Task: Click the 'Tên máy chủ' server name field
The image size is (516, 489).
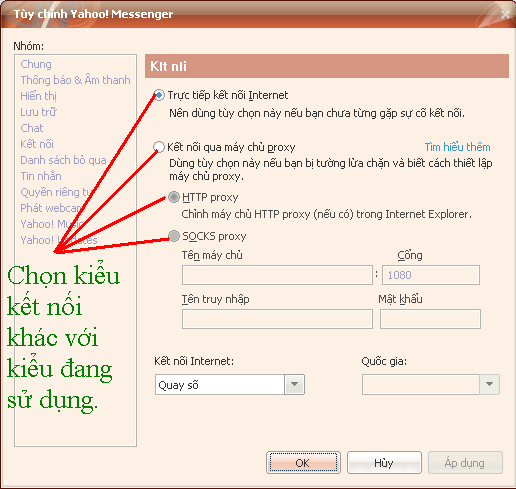Action: click(277, 275)
